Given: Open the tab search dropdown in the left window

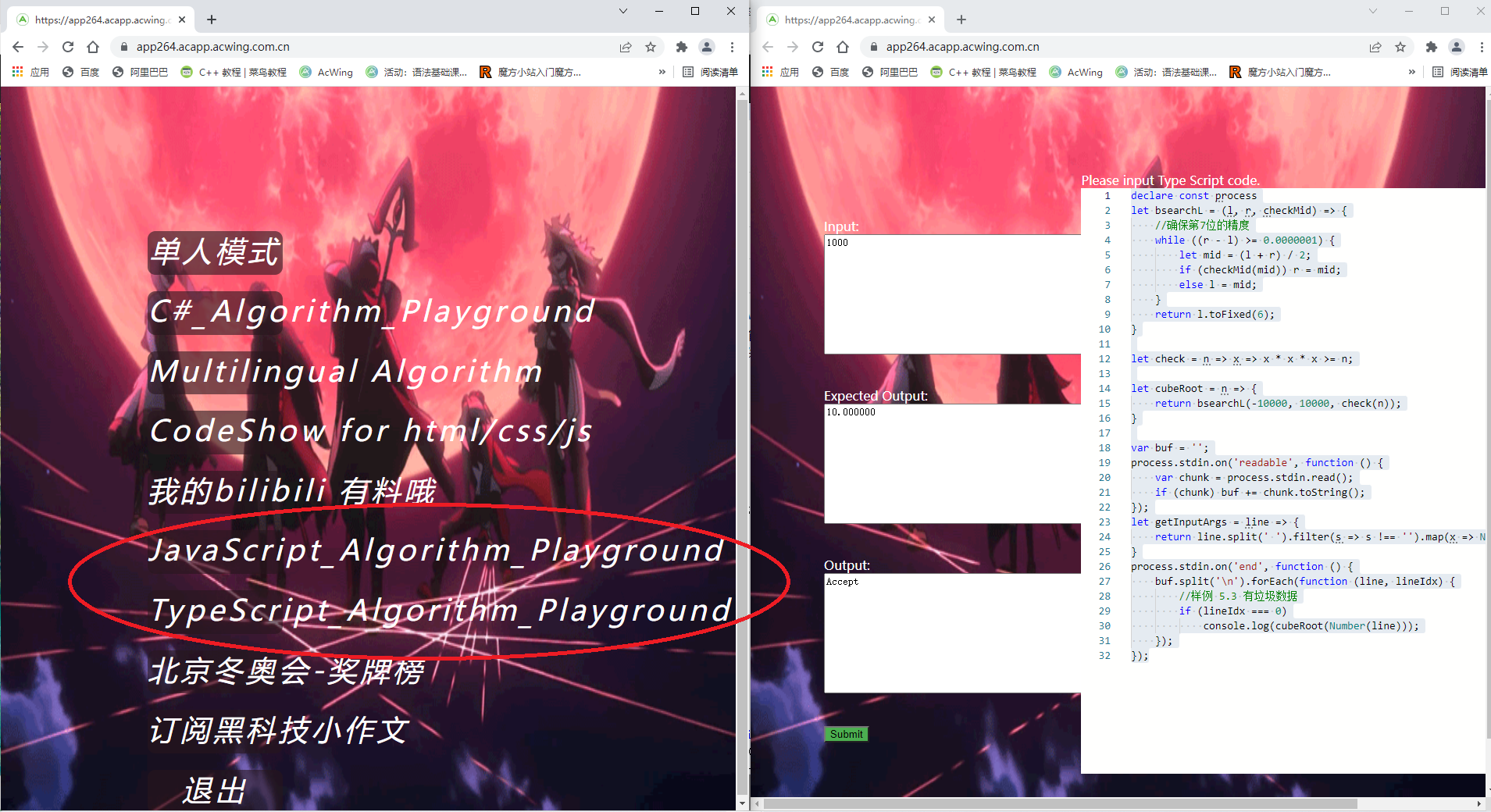Looking at the screenshot, I should coord(622,11).
